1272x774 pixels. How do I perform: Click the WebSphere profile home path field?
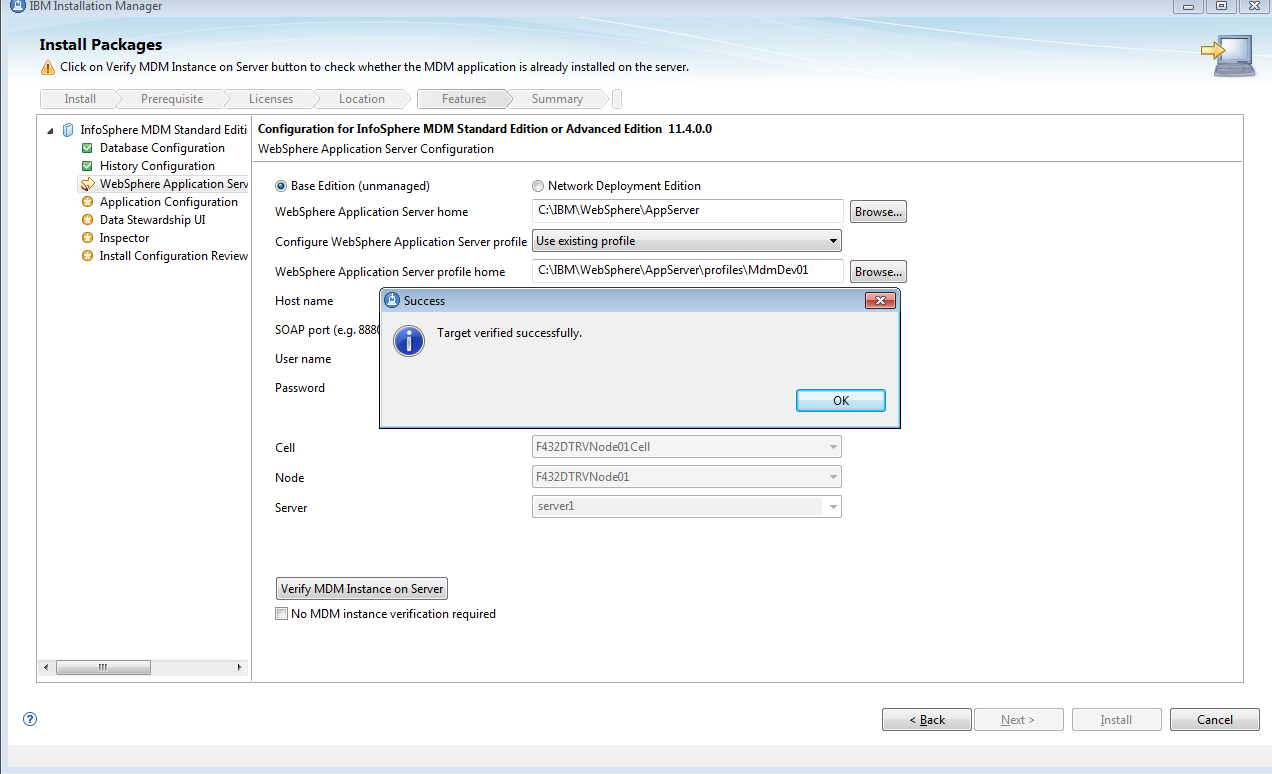click(x=688, y=270)
